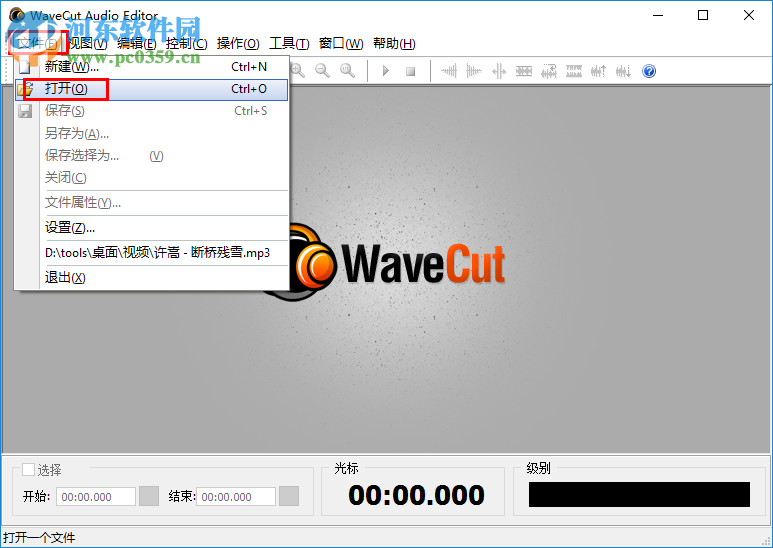
Task: Click the 光标 time display 00:00.000
Action: point(416,495)
